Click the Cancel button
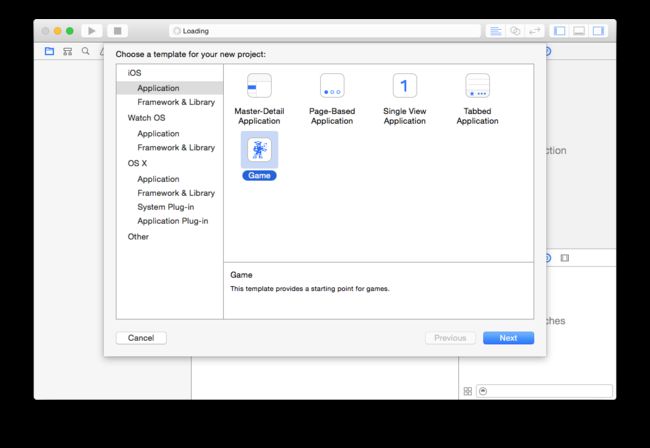Screen dimensions: 650x448 click(141, 338)
